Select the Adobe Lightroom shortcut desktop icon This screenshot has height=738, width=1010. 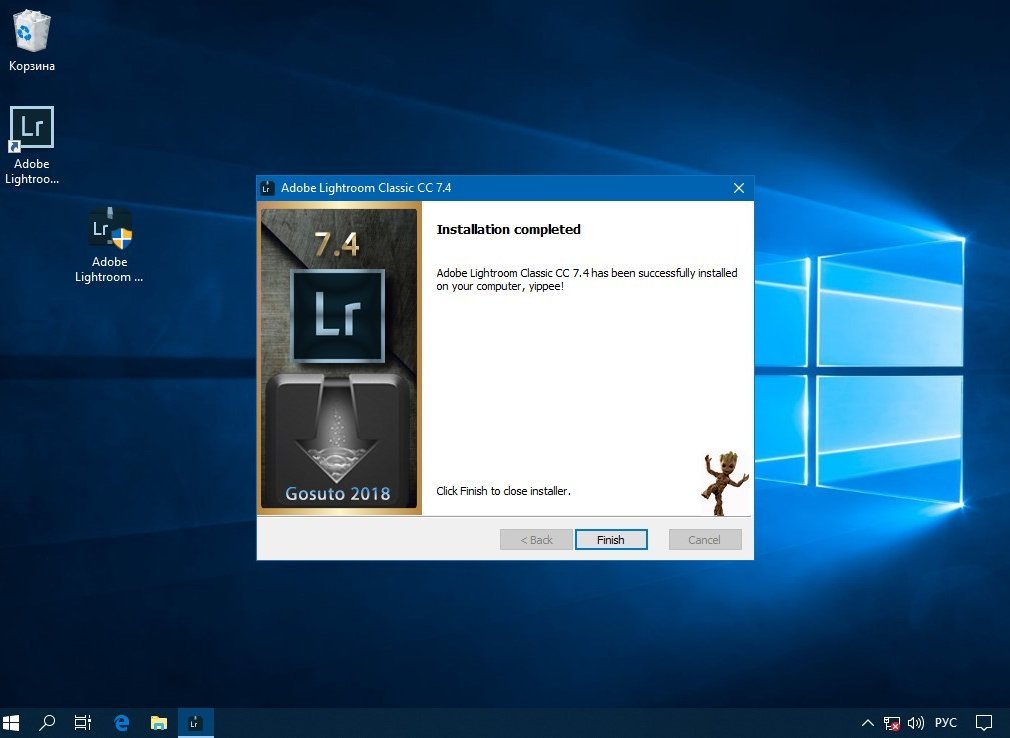[x=32, y=146]
